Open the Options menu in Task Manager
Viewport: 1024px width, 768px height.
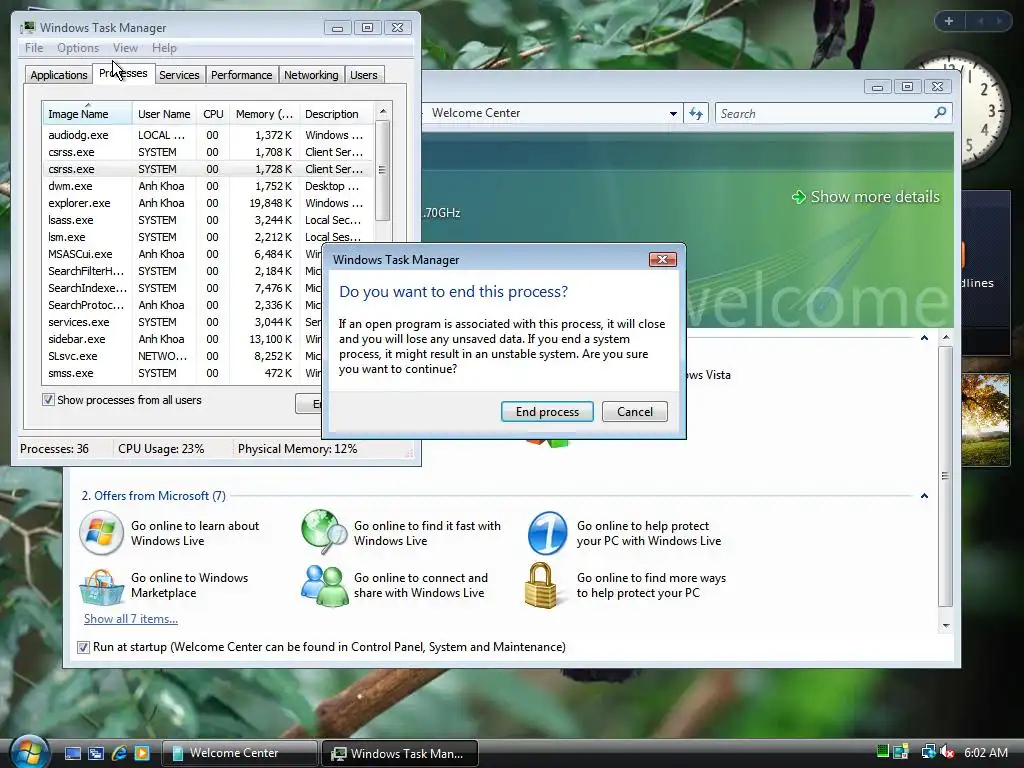(78, 48)
